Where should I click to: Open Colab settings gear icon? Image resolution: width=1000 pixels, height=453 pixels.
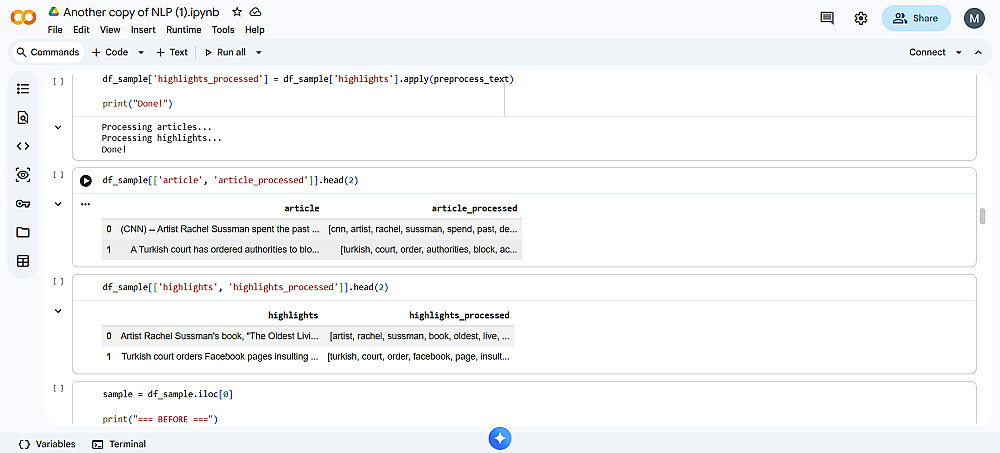(x=861, y=18)
